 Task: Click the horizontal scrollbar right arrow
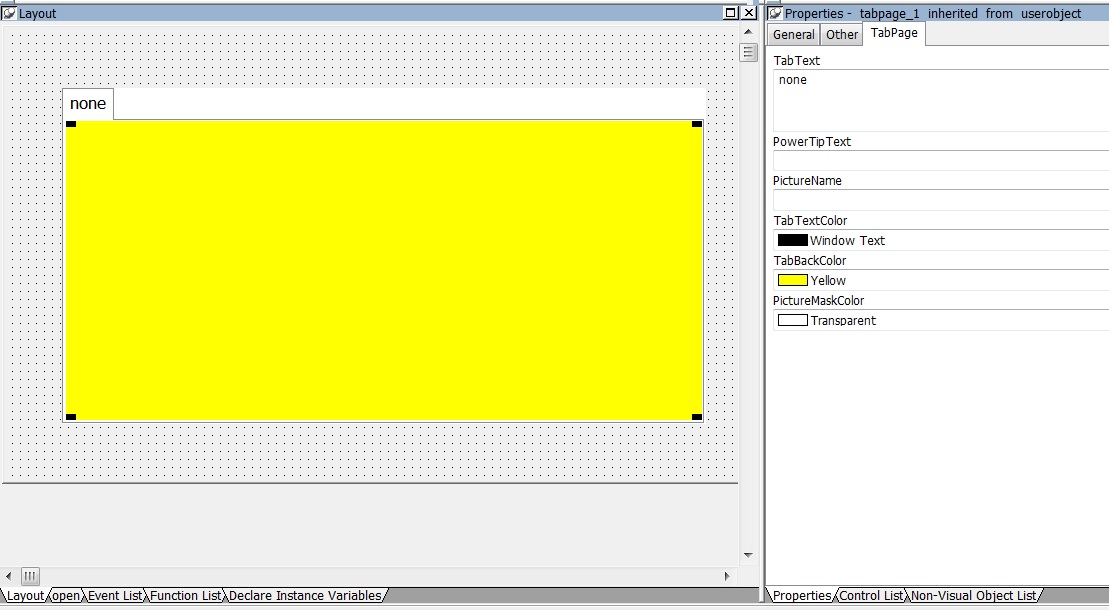coord(727,576)
